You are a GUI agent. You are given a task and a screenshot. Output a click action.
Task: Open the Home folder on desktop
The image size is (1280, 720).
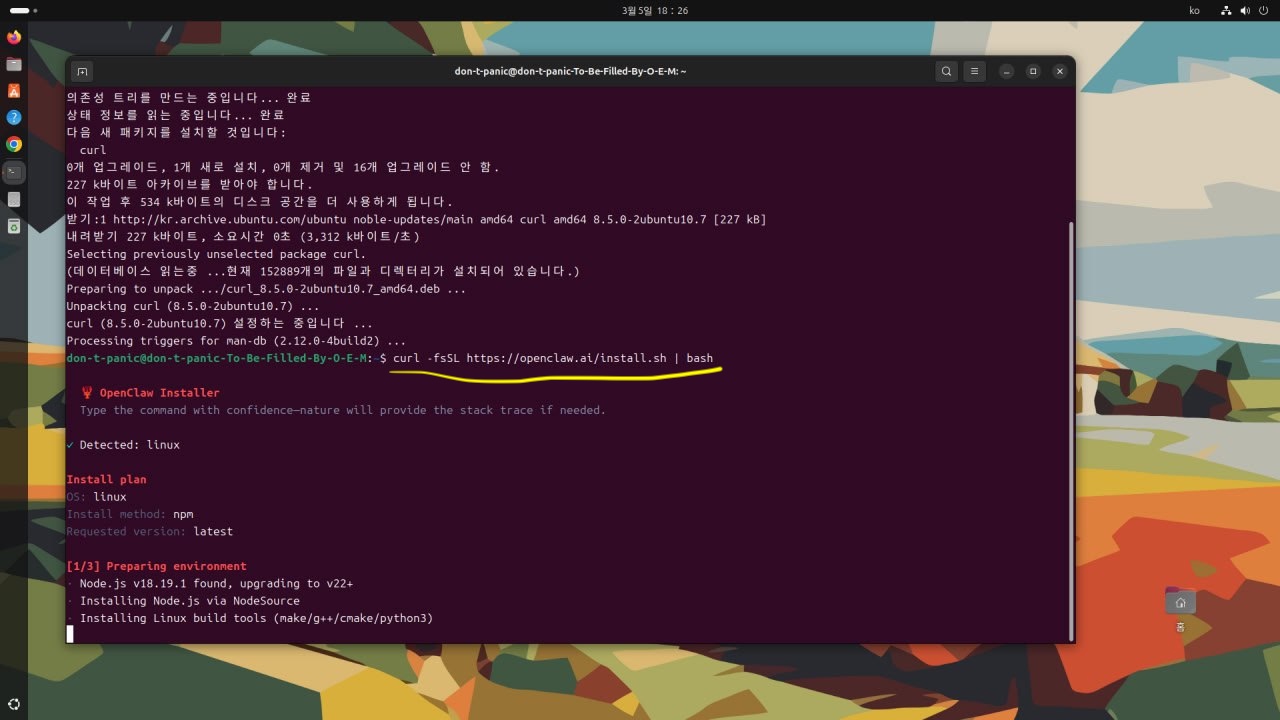(1180, 603)
